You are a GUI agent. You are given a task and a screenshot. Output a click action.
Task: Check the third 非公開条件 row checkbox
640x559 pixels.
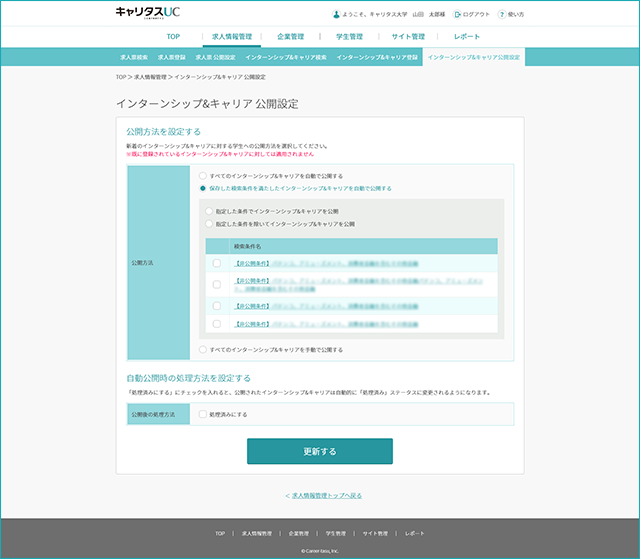tap(217, 306)
